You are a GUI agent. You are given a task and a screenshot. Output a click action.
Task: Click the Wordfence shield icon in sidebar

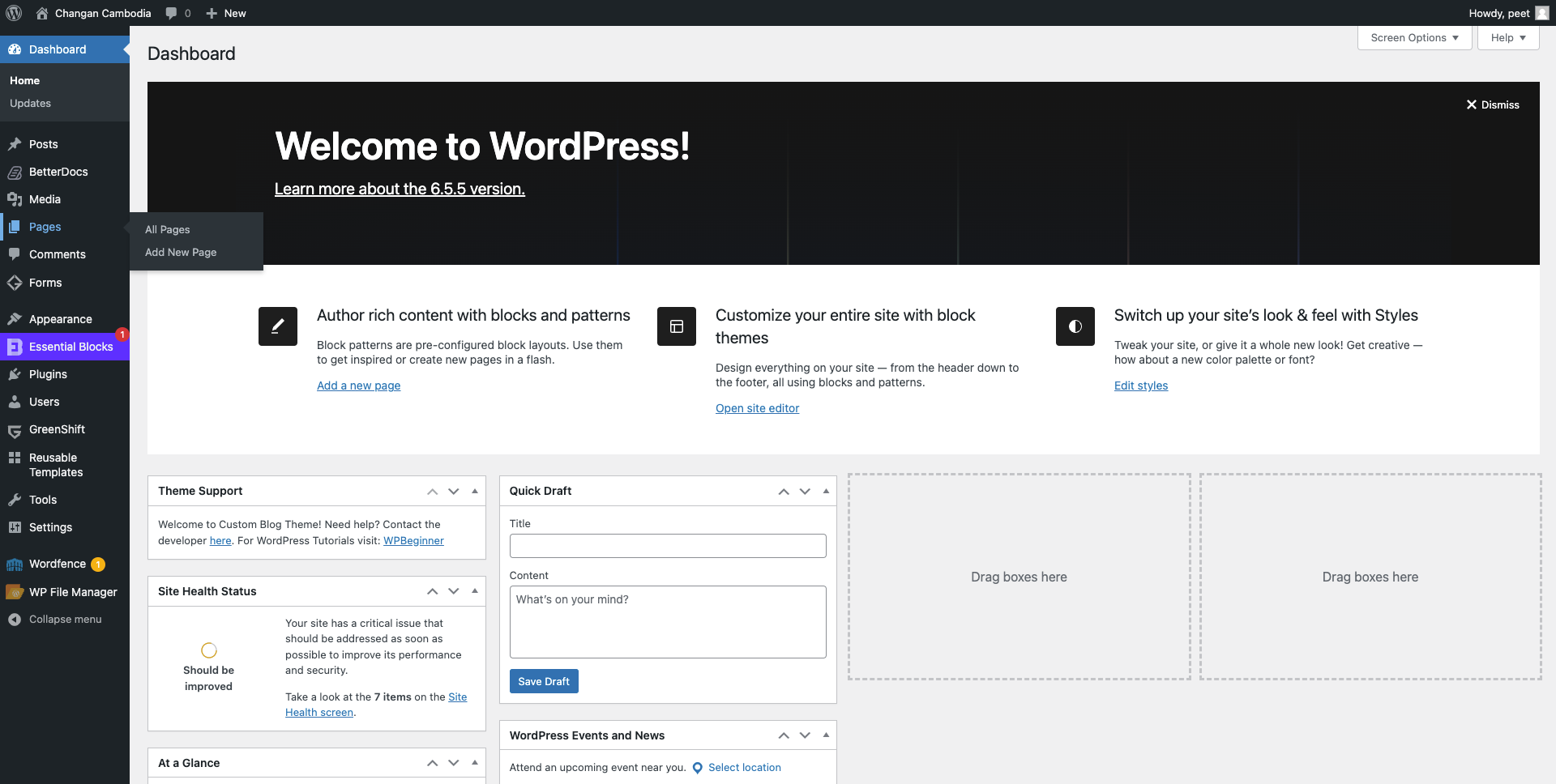15,565
